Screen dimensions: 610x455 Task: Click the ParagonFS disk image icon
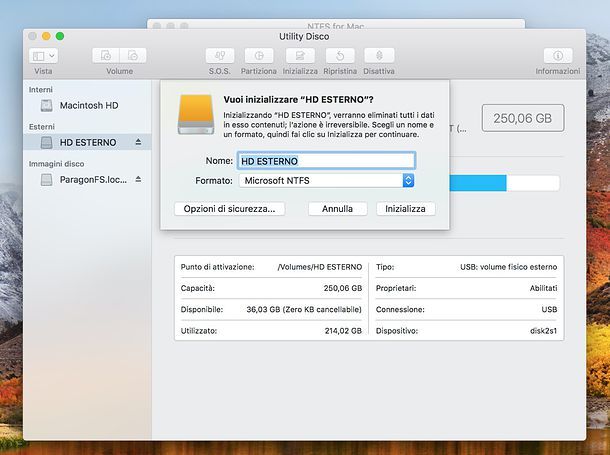pos(47,180)
